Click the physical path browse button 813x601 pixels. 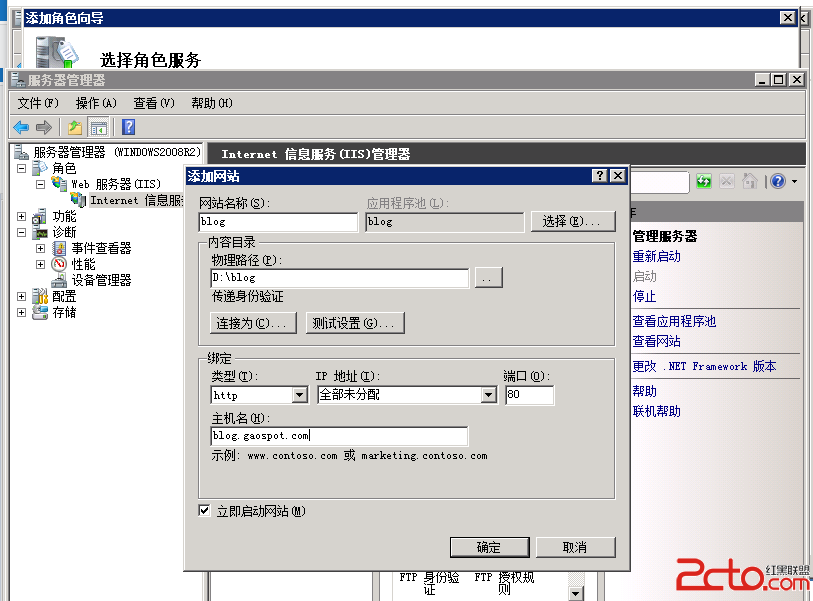(x=488, y=278)
